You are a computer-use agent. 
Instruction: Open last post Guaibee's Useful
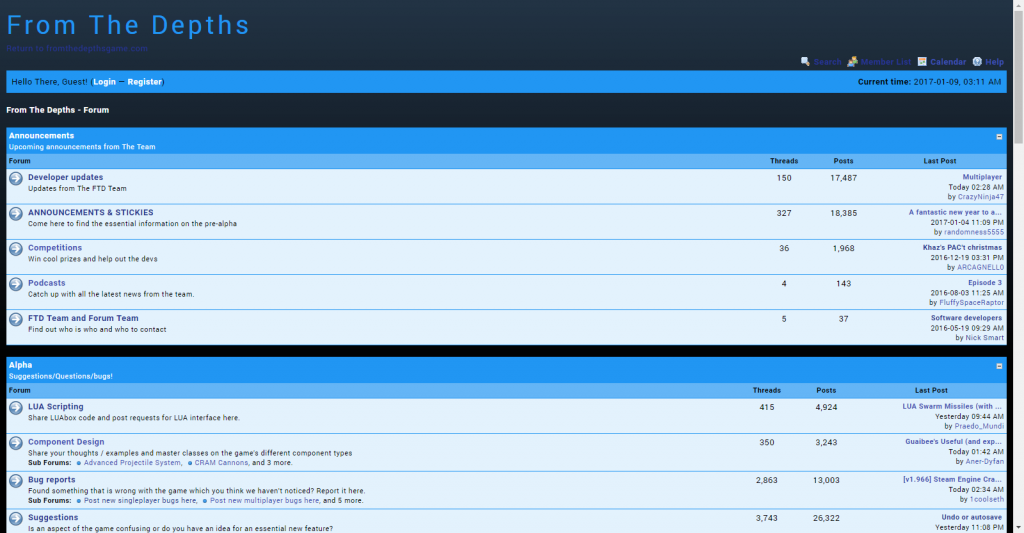coord(953,442)
